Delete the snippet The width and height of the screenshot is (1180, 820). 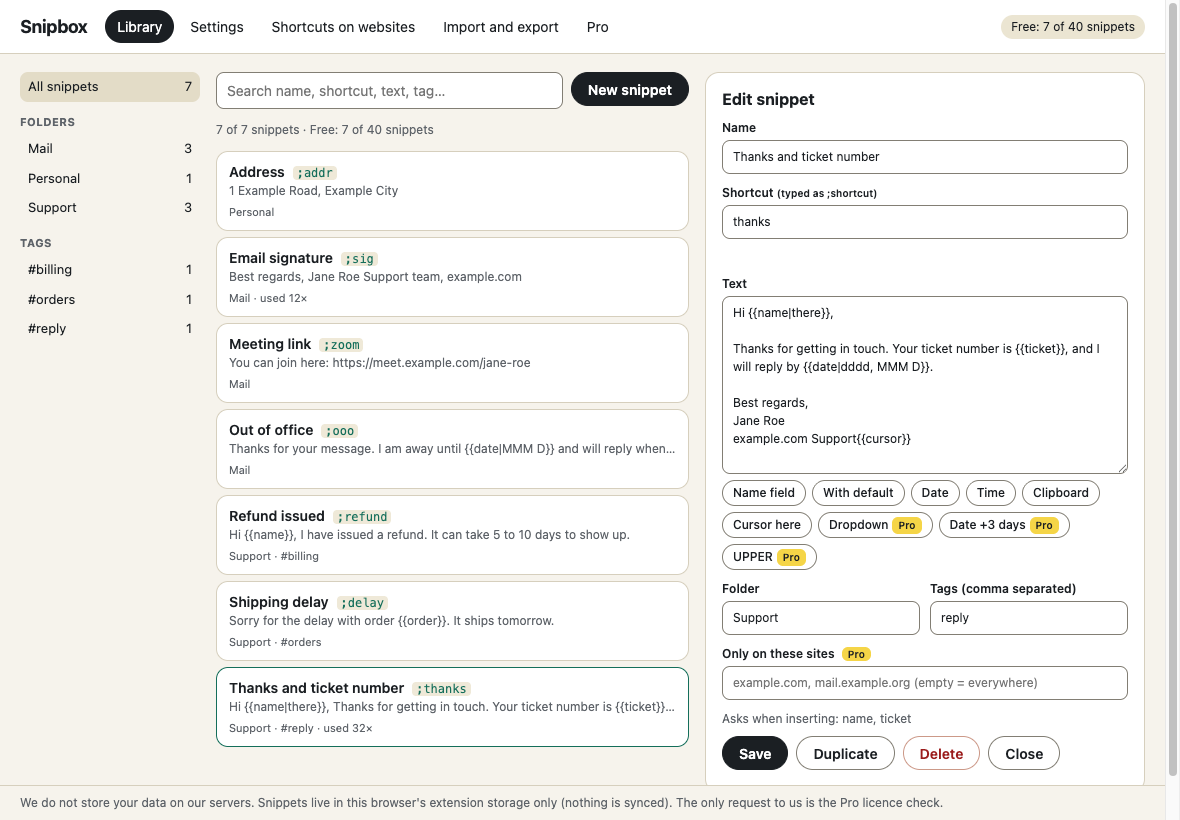click(x=941, y=754)
